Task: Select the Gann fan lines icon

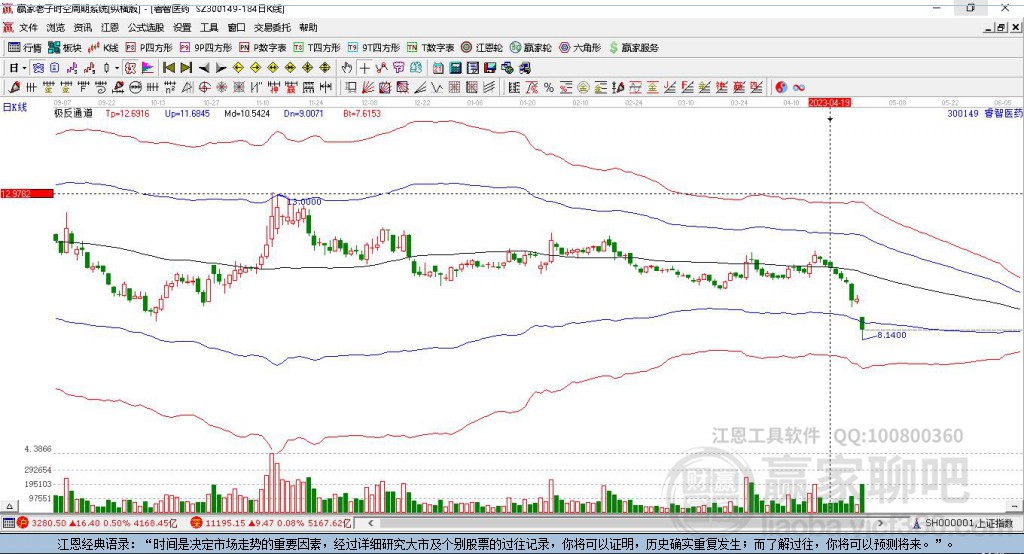Action: (x=369, y=87)
